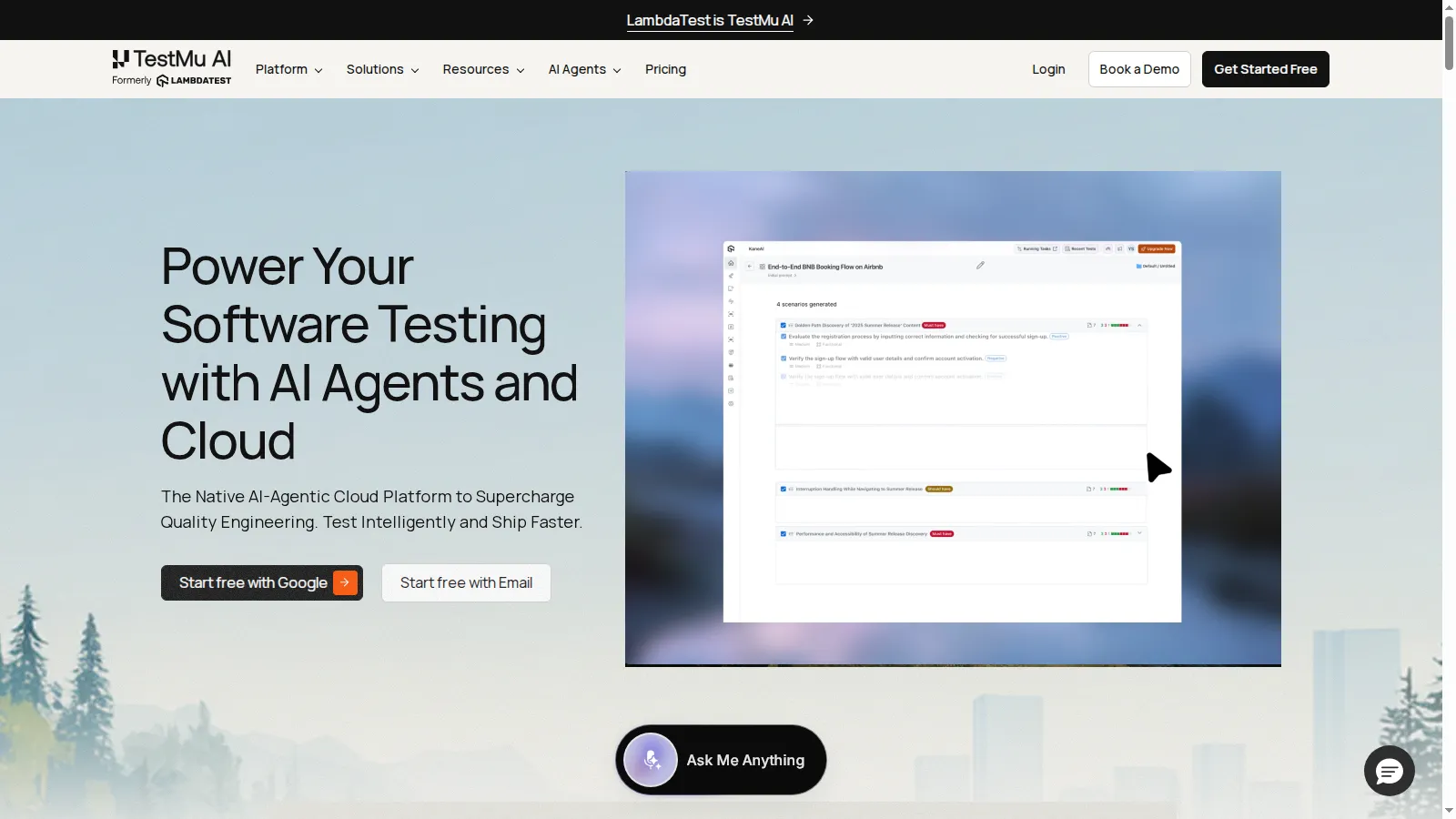Open the LambdaTest is TestMu AI banner link

pyautogui.click(x=720, y=20)
